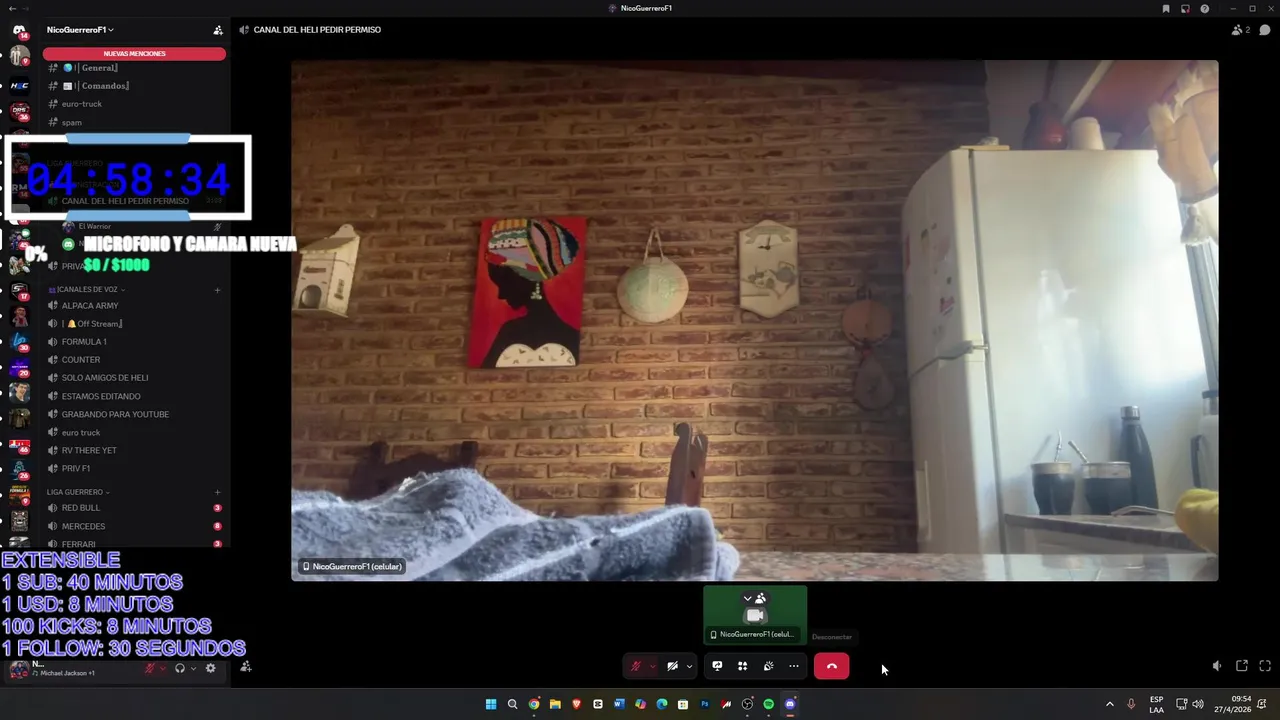
Task: Open output device arrow beside headphones
Action: click(192, 668)
